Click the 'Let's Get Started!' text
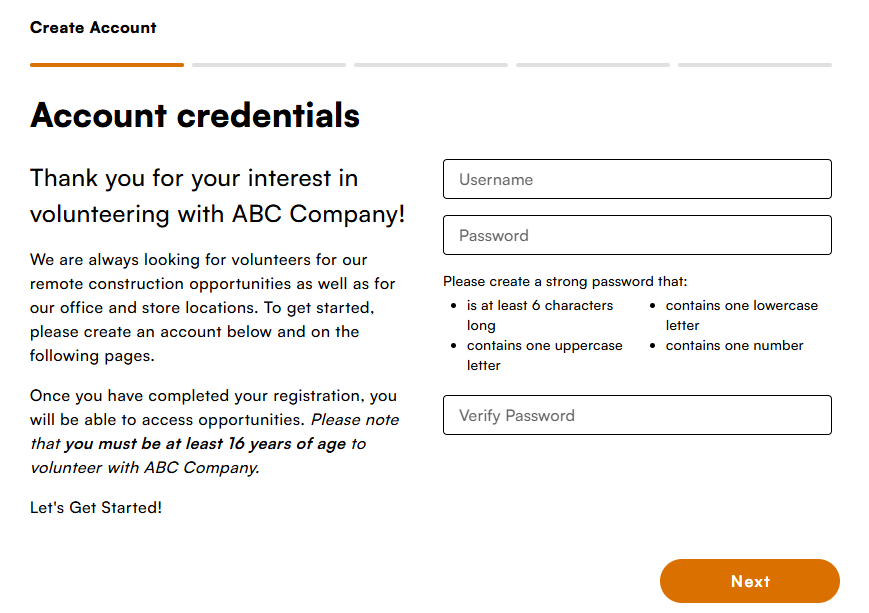This screenshot has width=869, height=613. coord(96,507)
